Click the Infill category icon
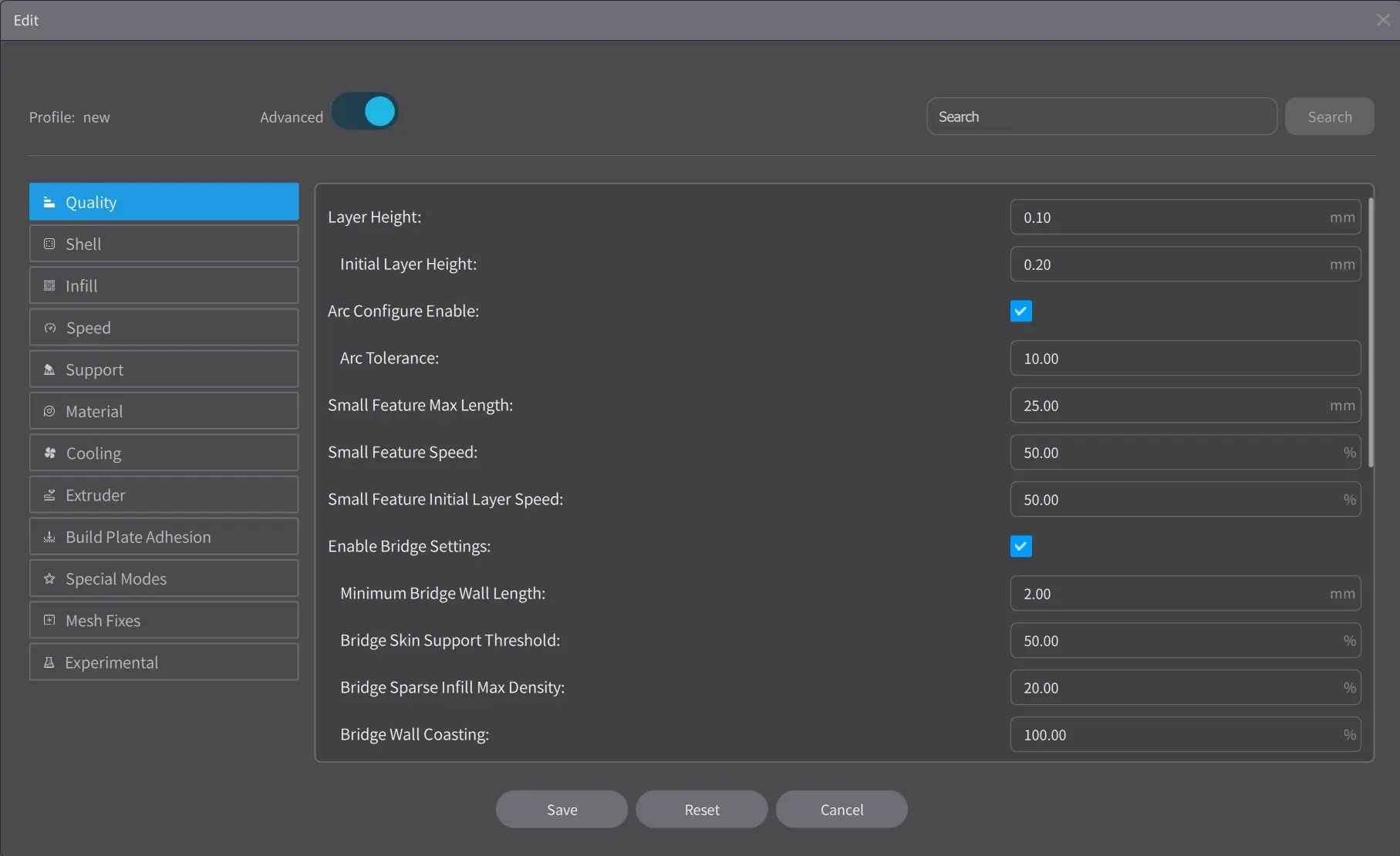The width and height of the screenshot is (1400, 856). point(49,285)
